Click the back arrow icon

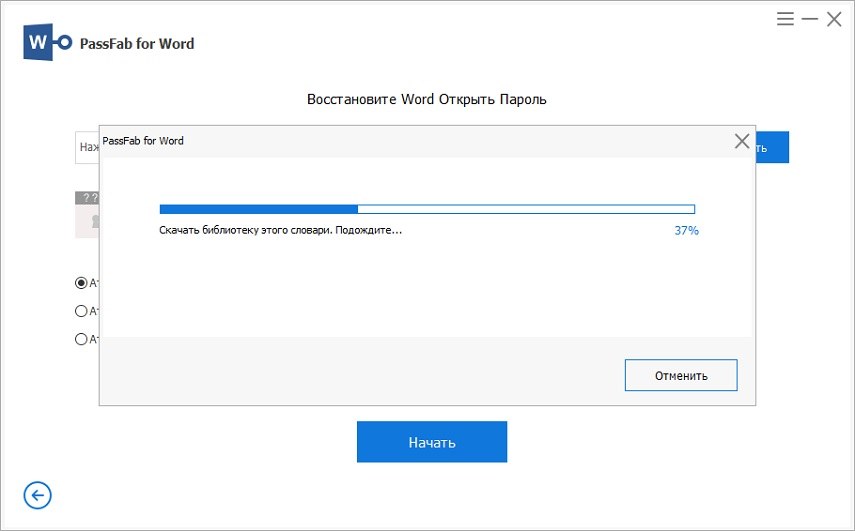[38, 496]
